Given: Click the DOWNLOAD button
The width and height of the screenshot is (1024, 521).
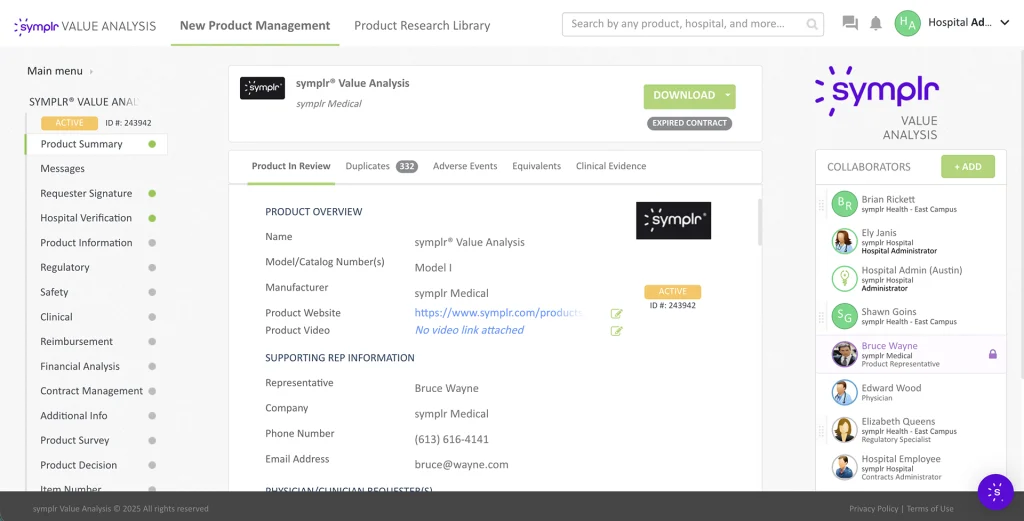Looking at the screenshot, I should click(x=684, y=95).
